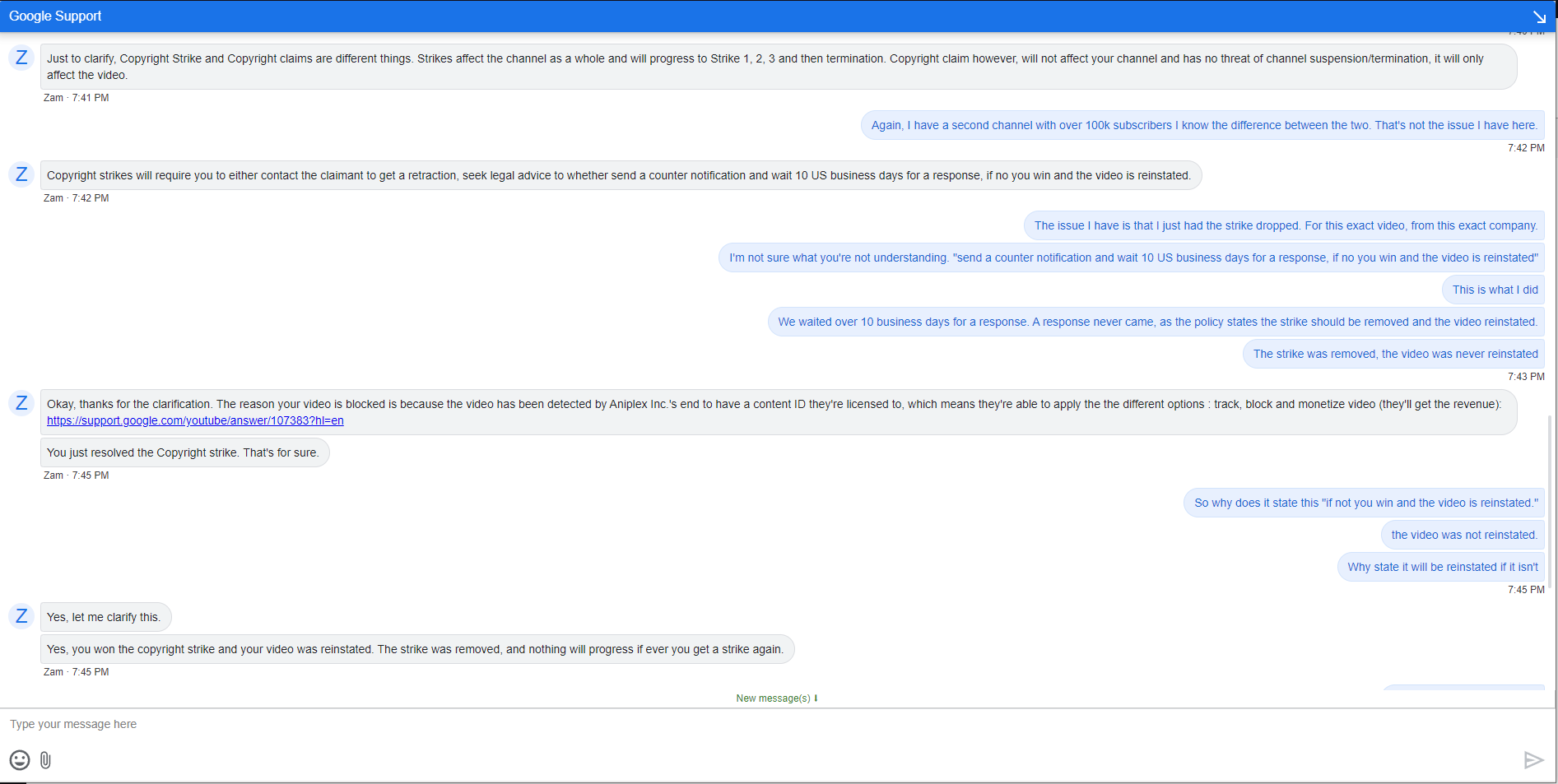Screen dimensions: 1558x784
Task: Click Zam avatar beside 'Just to clarify' message
Action: pyautogui.click(x=21, y=58)
